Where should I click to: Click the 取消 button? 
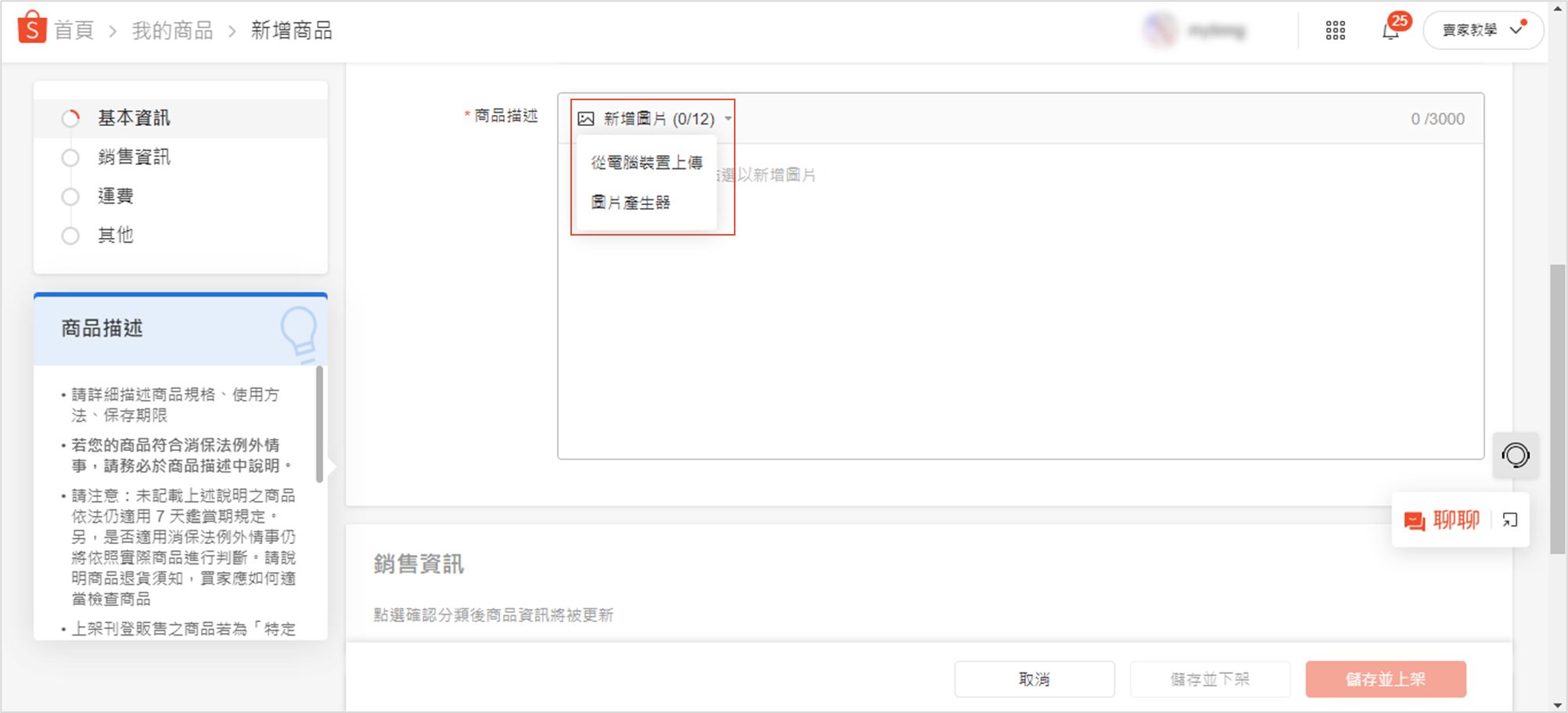(1034, 679)
